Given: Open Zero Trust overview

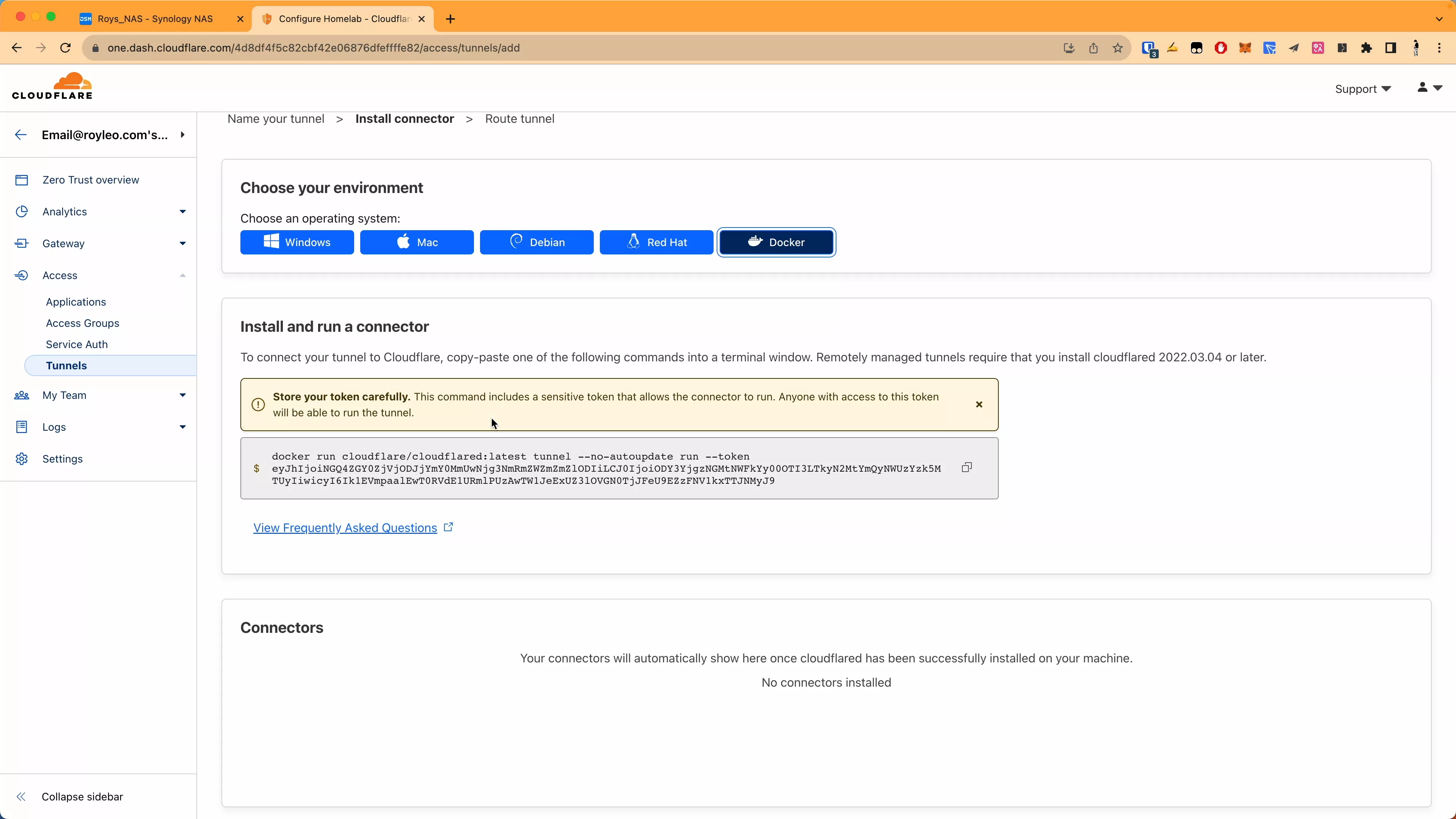Looking at the screenshot, I should point(91,180).
